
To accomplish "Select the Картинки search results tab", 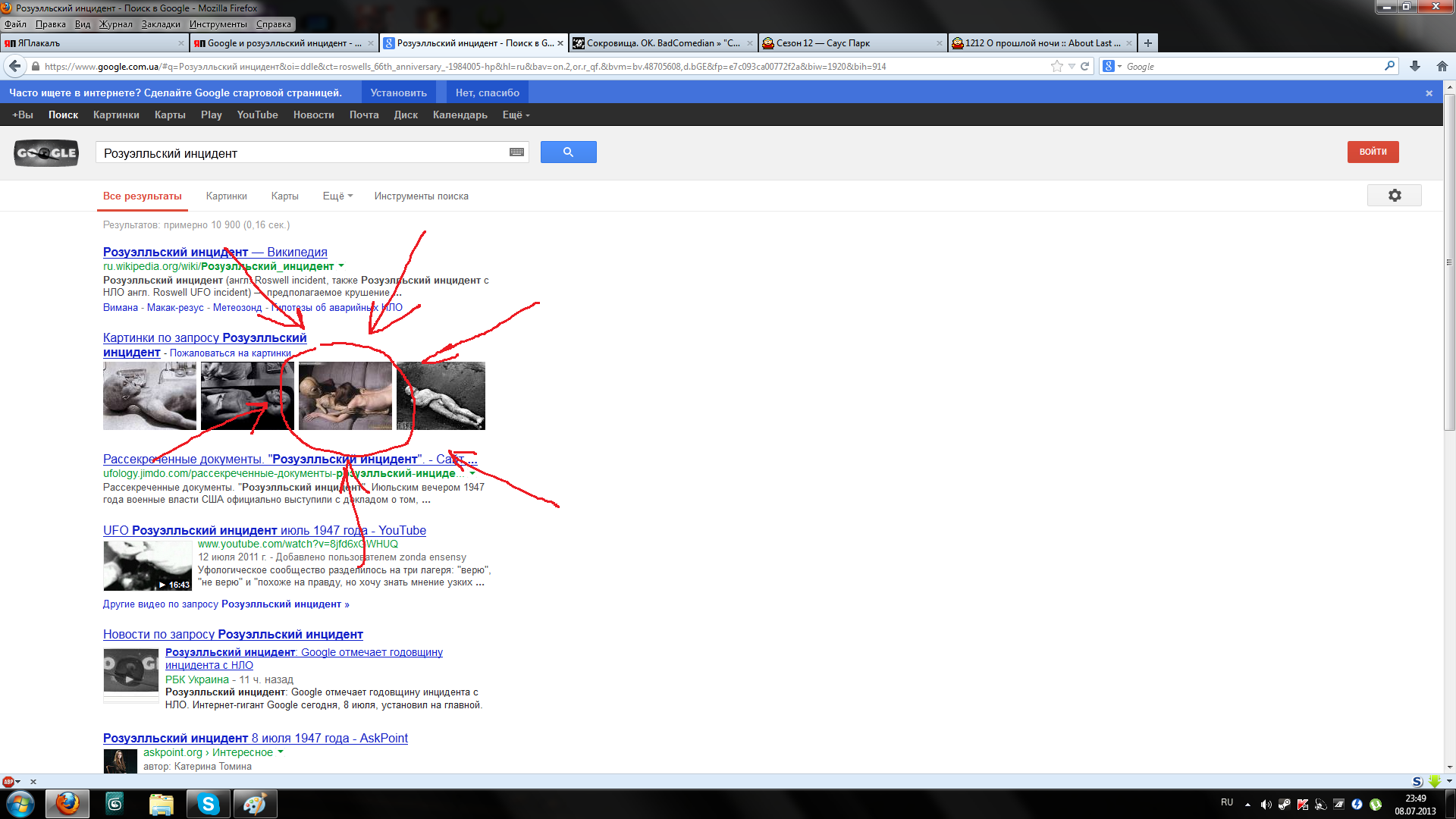I will (227, 196).
